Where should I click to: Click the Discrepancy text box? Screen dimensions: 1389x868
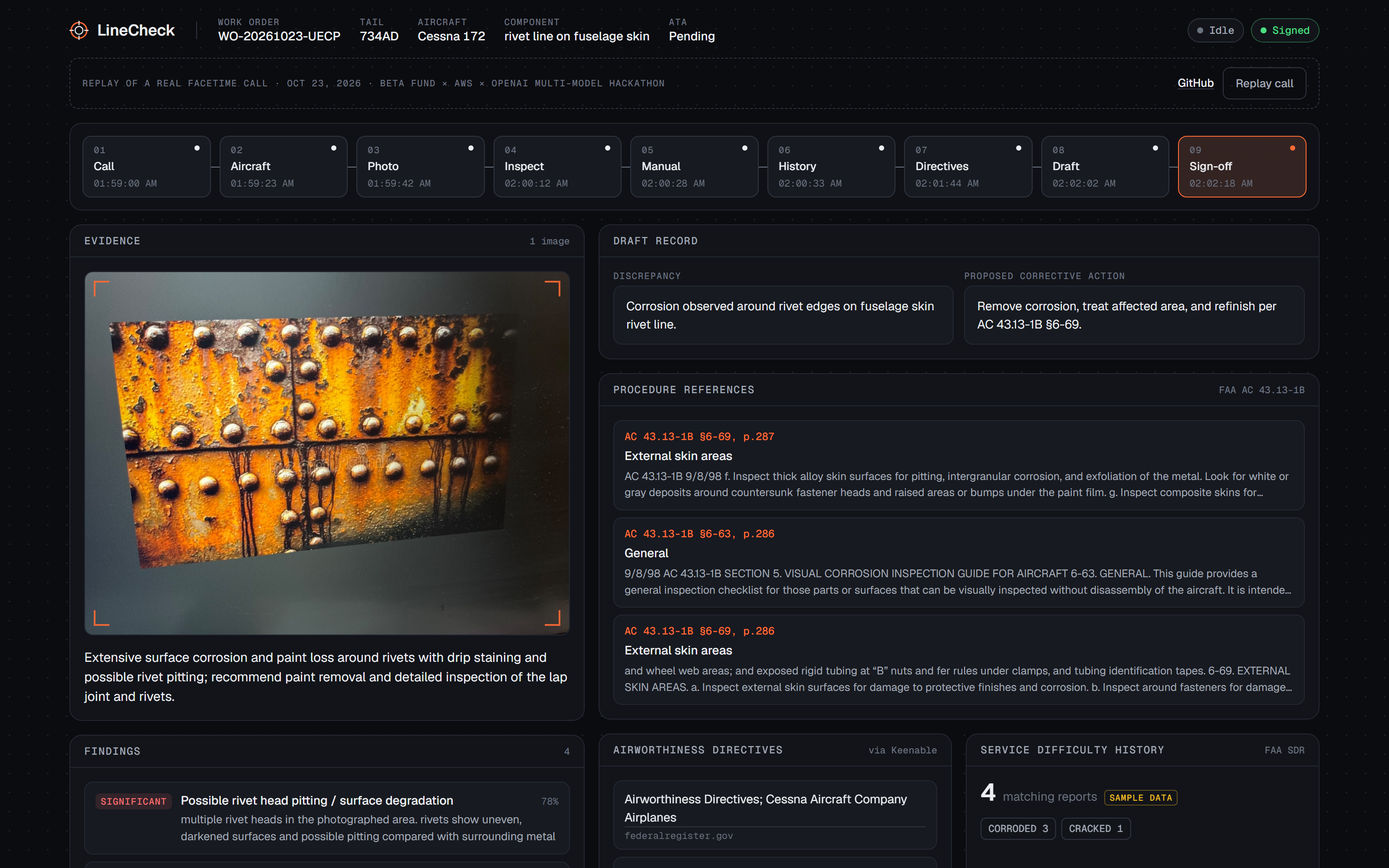coord(783,315)
